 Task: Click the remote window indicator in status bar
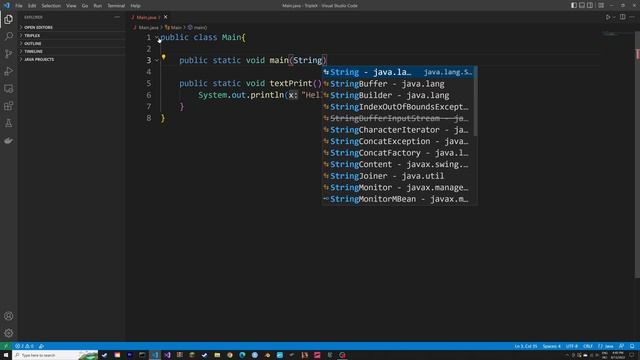click(x=6, y=346)
